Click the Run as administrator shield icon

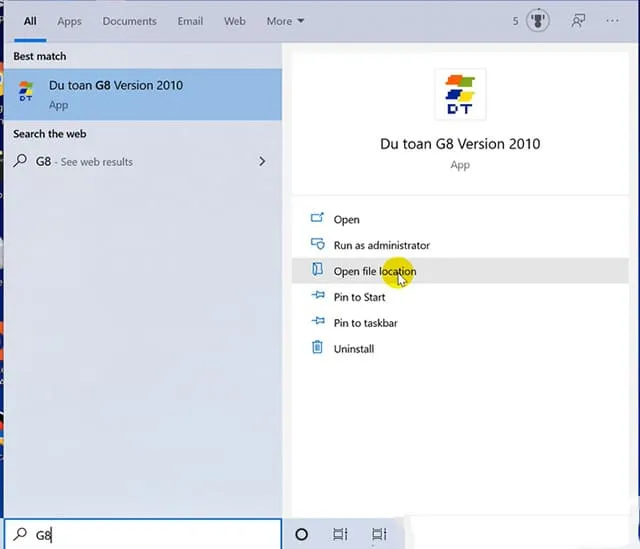tap(318, 244)
